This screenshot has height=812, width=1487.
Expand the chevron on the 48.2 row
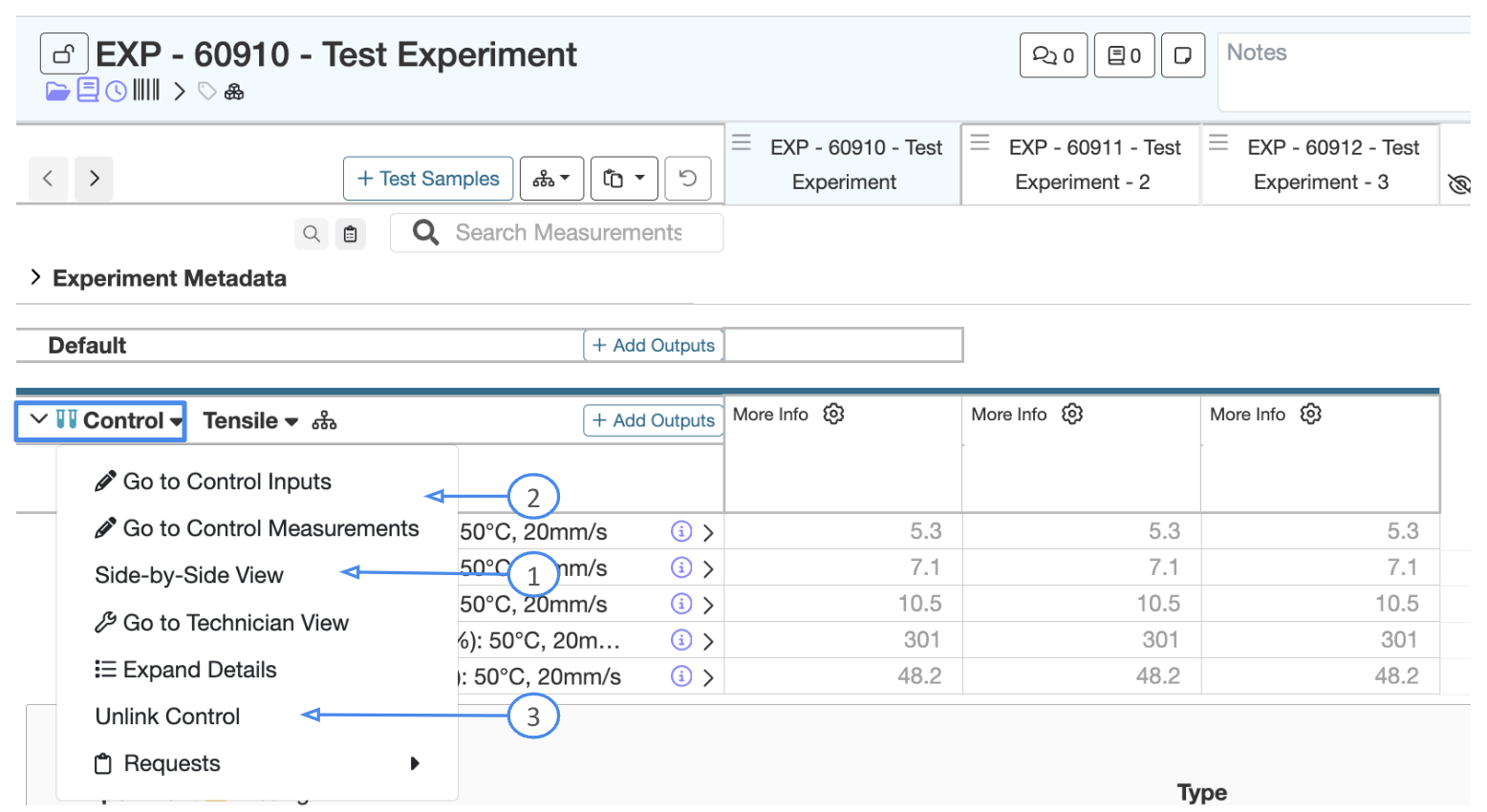coord(708,678)
